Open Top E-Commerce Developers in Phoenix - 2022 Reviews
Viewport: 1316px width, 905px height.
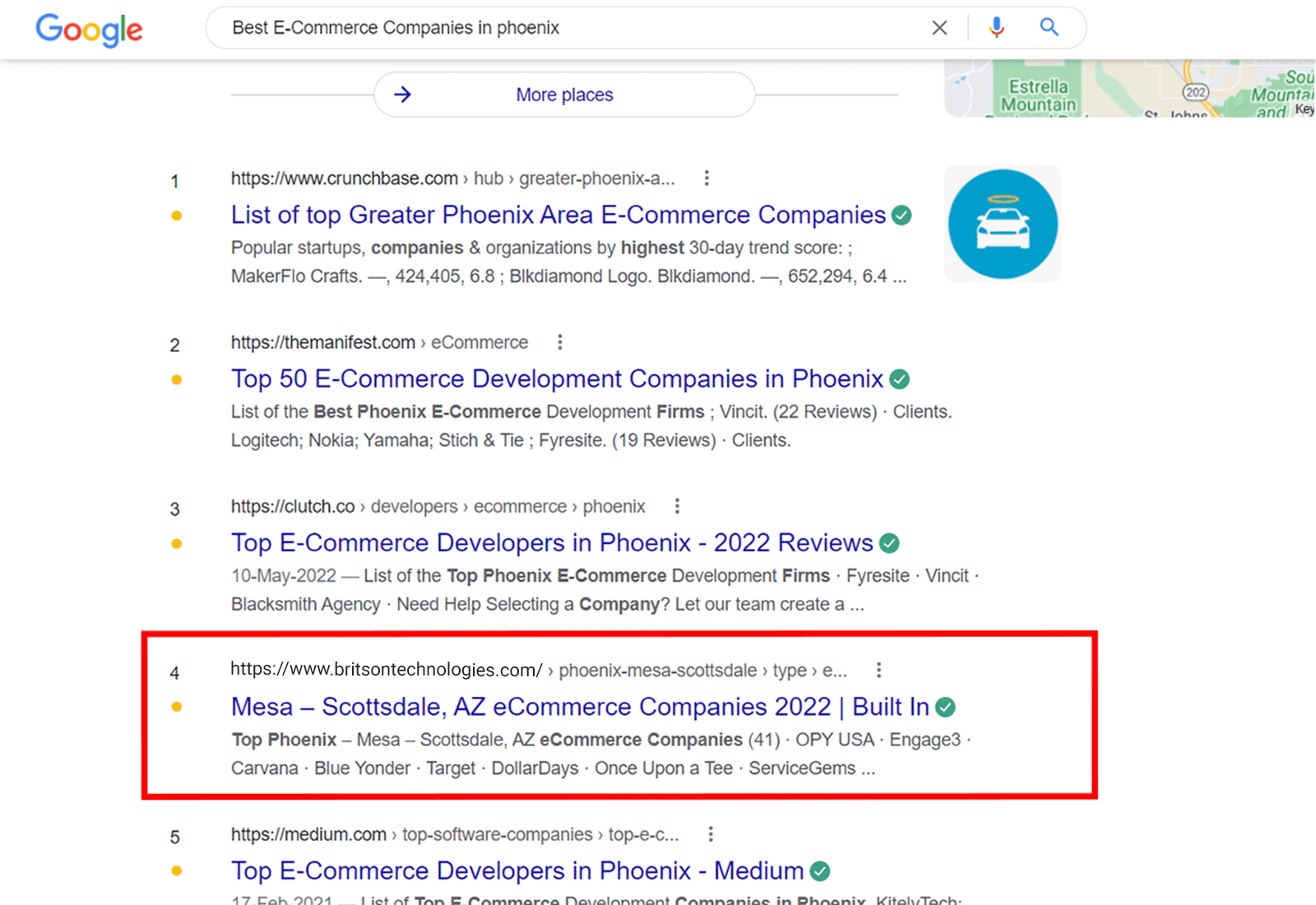coord(551,543)
